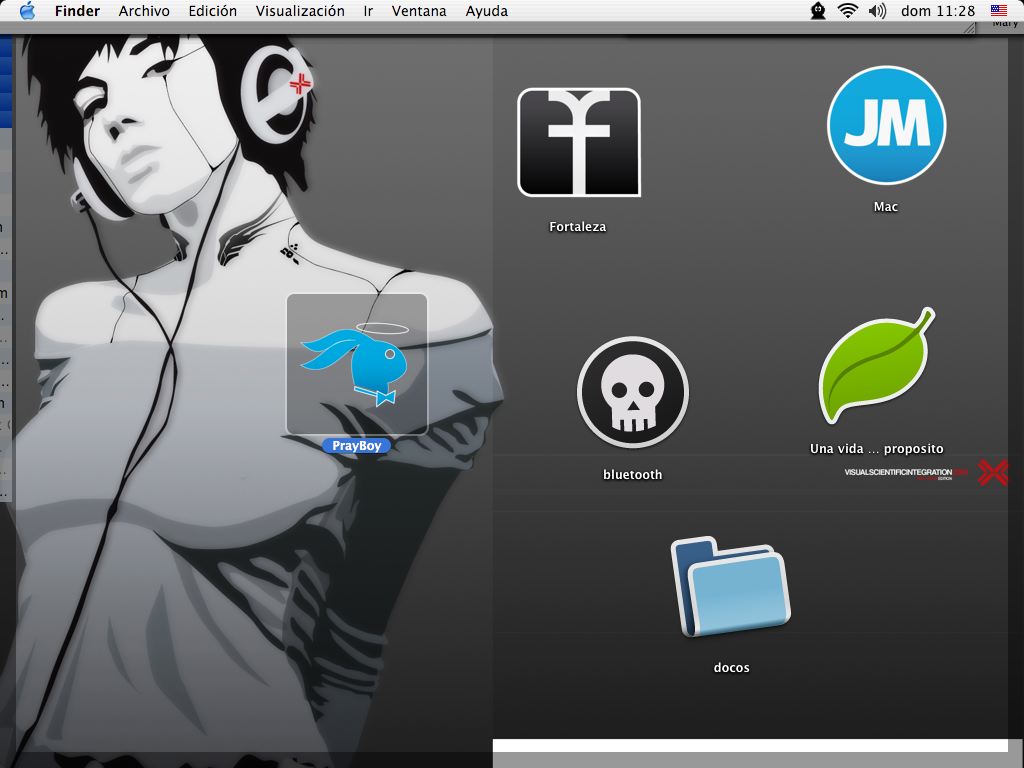
Task: Select the blue JM Mac drive icon
Action: tap(886, 125)
